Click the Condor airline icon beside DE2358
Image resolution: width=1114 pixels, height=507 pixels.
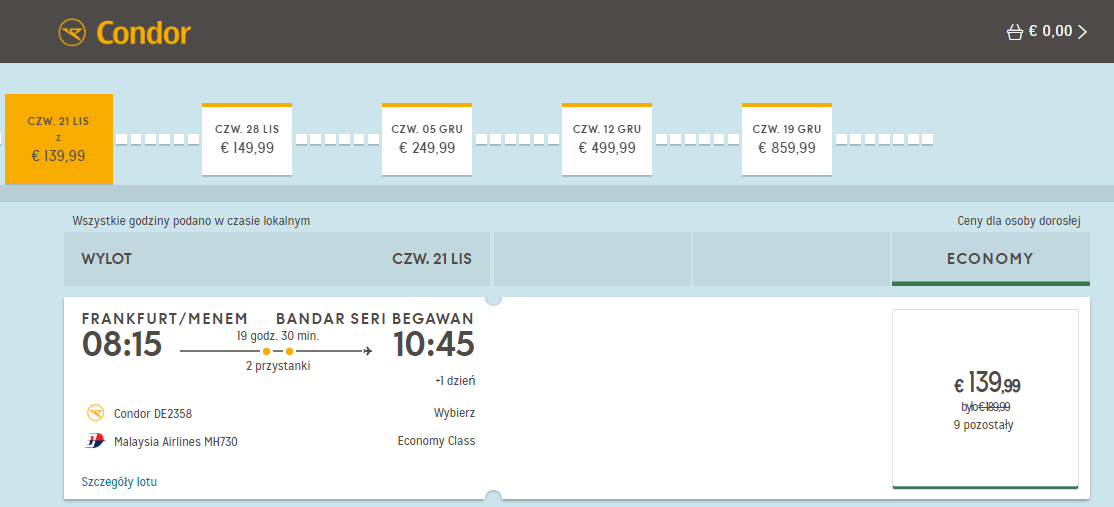click(x=95, y=413)
